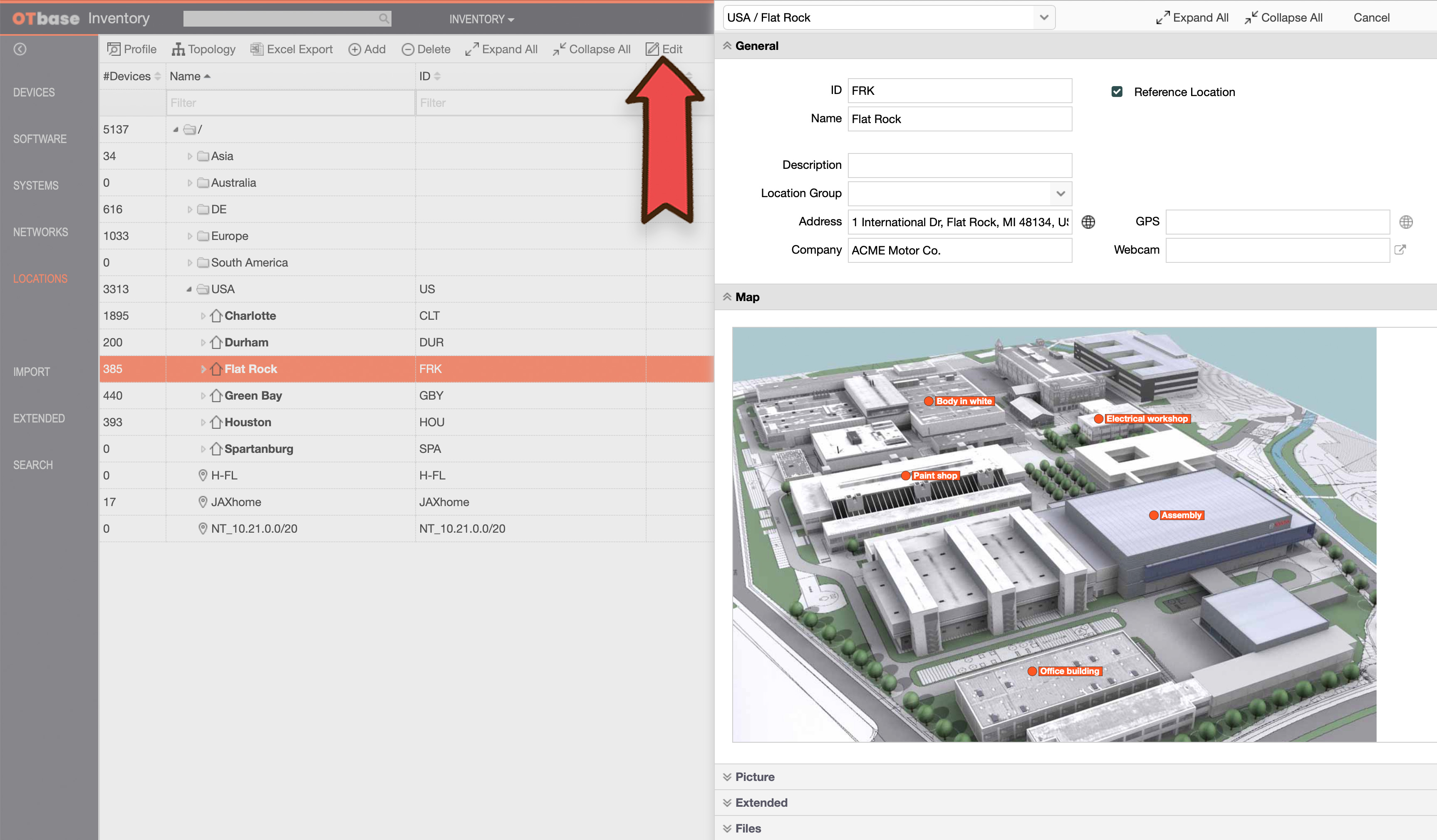1437x840 pixels.
Task: Select the Durham row
Action: click(406, 343)
